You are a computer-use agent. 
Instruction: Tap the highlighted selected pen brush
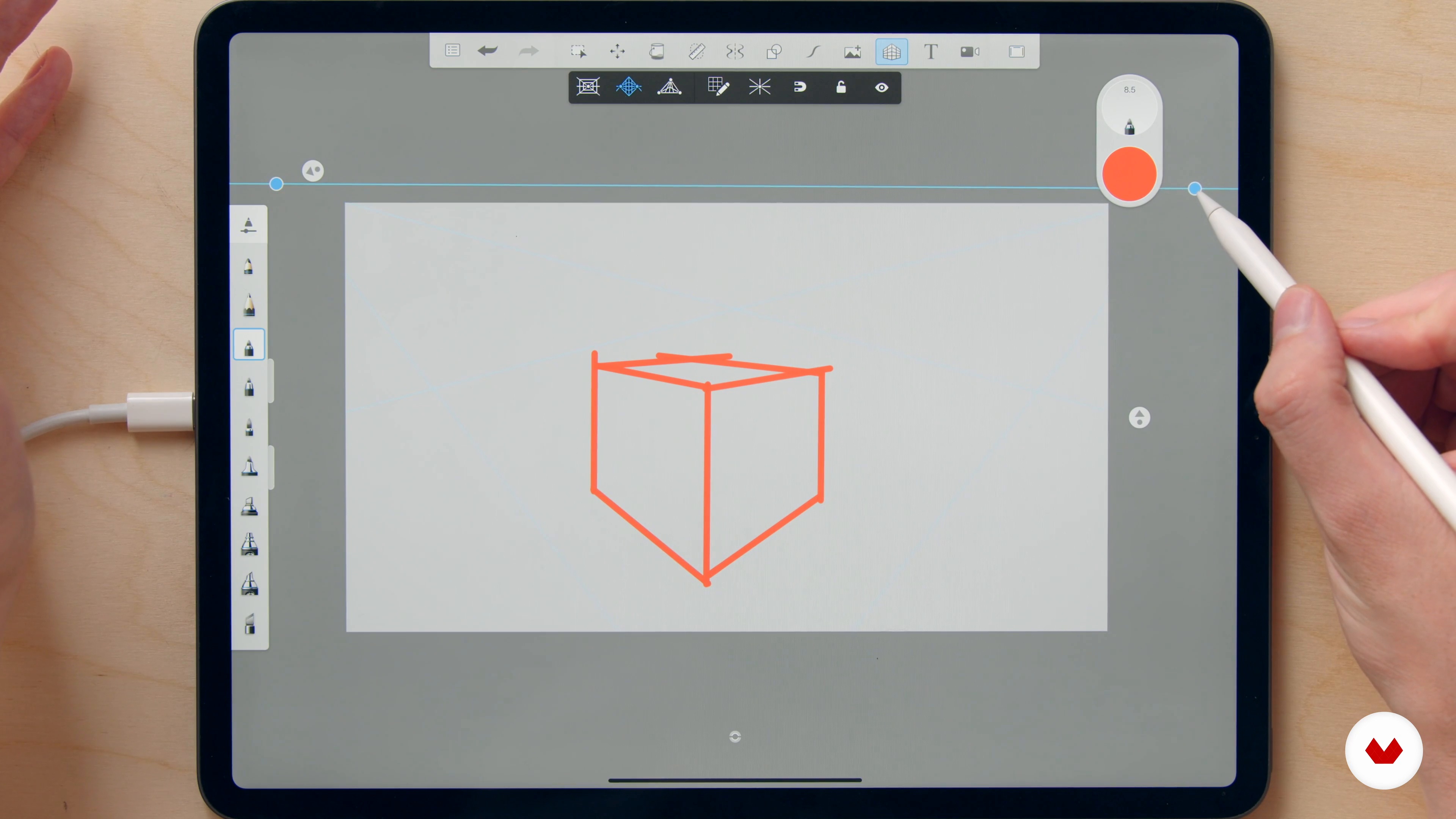pos(249,344)
